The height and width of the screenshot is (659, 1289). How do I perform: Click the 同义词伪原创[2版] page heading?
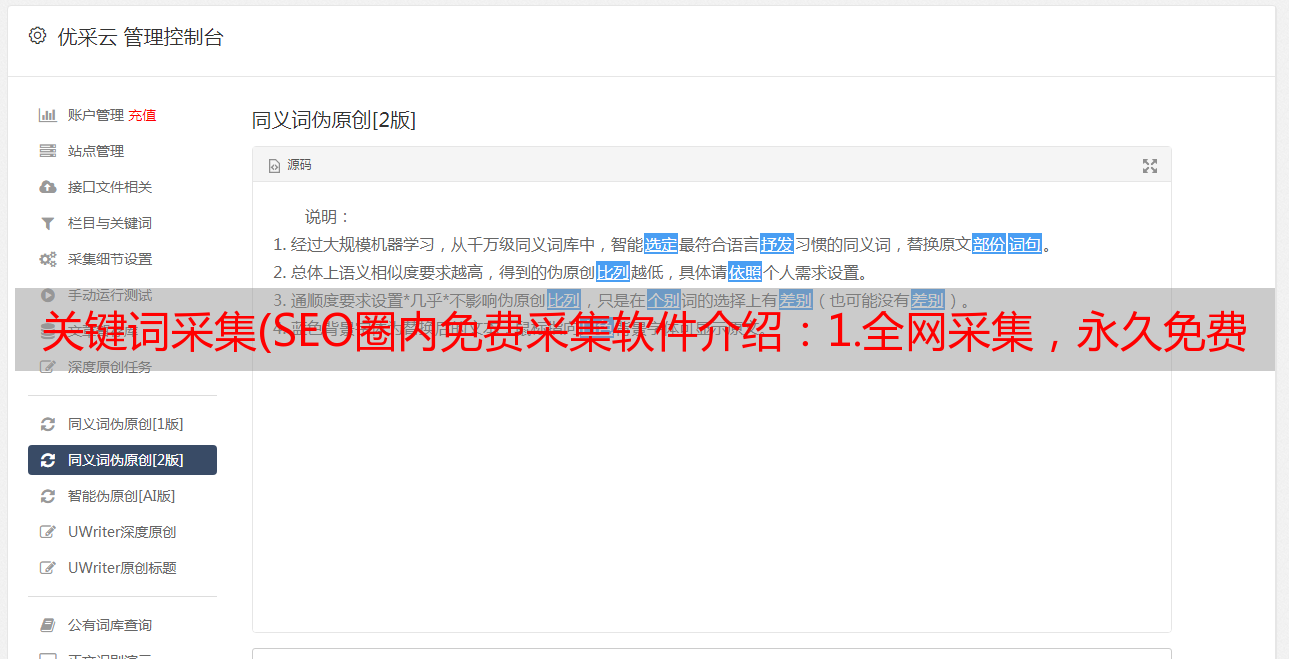coord(334,120)
